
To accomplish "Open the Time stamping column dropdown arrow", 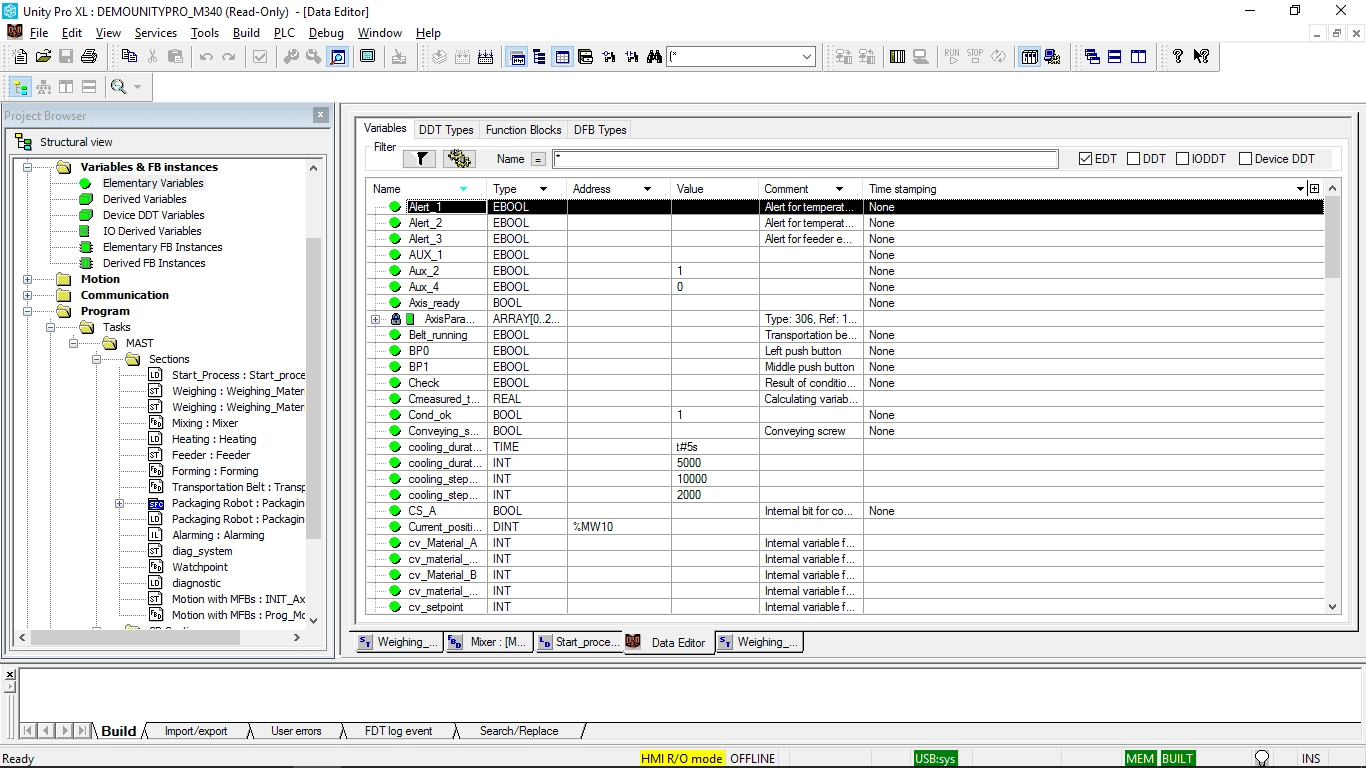I will pyautogui.click(x=1300, y=189).
